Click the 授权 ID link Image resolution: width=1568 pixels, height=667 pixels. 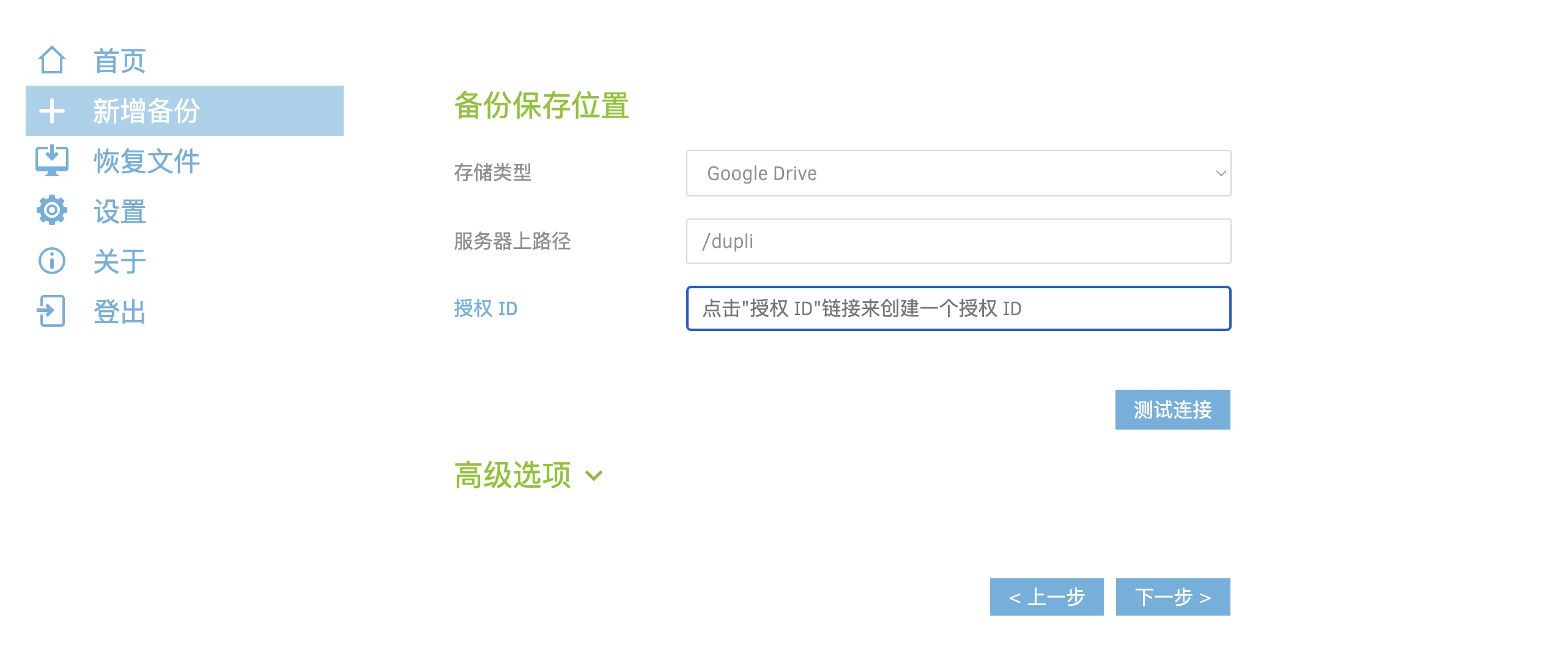(486, 308)
